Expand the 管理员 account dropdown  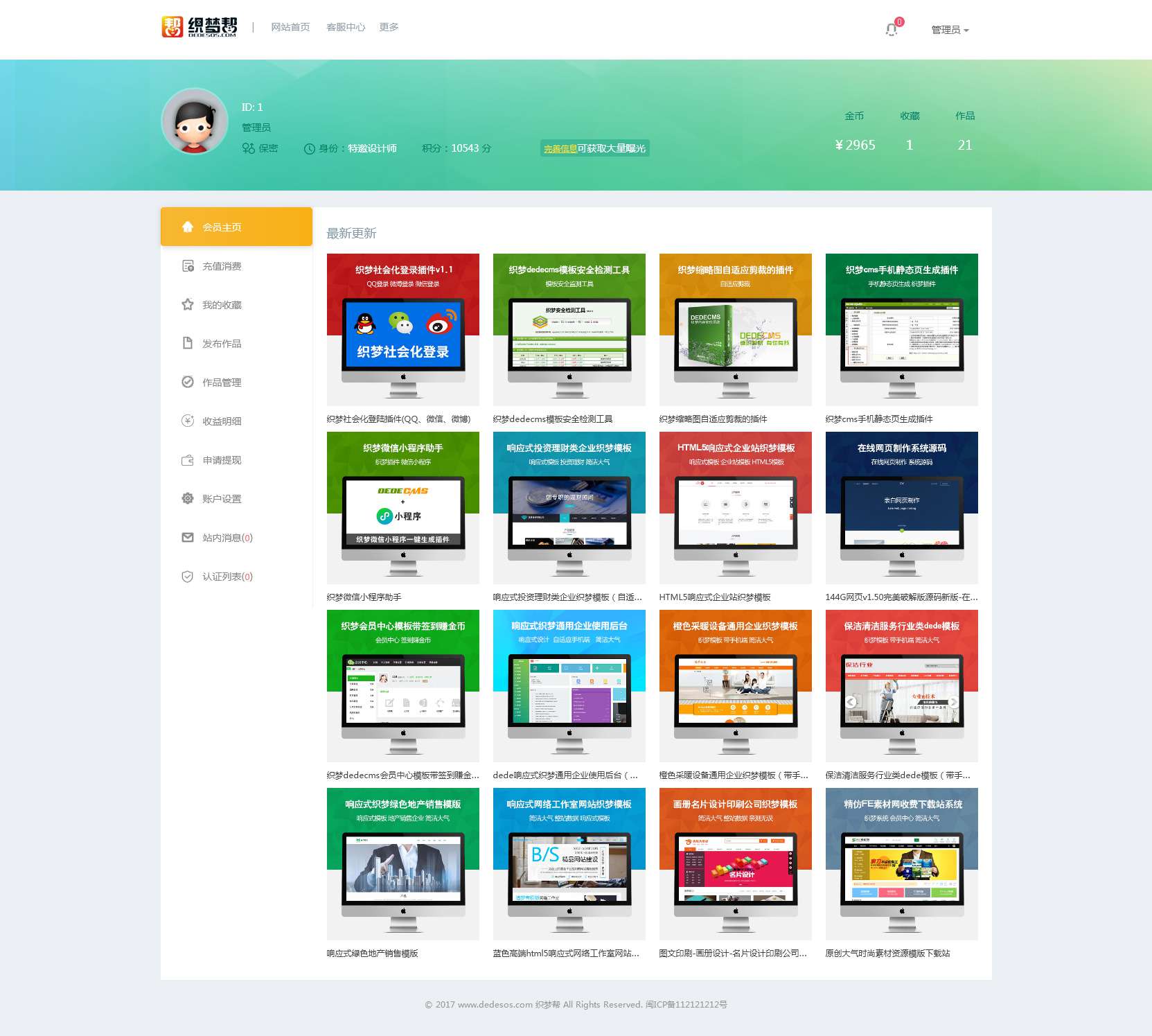(950, 30)
